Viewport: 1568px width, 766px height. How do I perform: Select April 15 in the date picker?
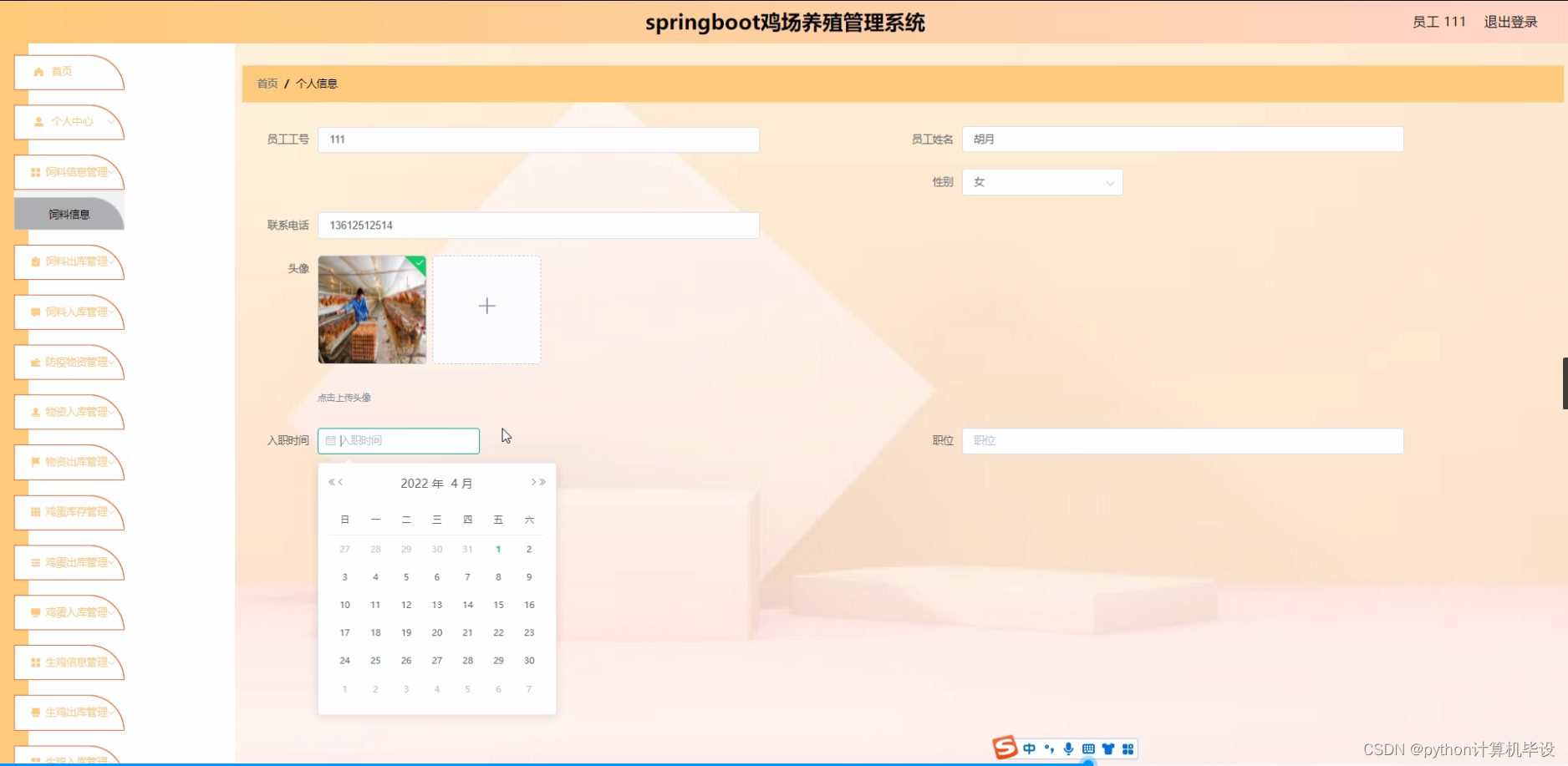click(498, 605)
